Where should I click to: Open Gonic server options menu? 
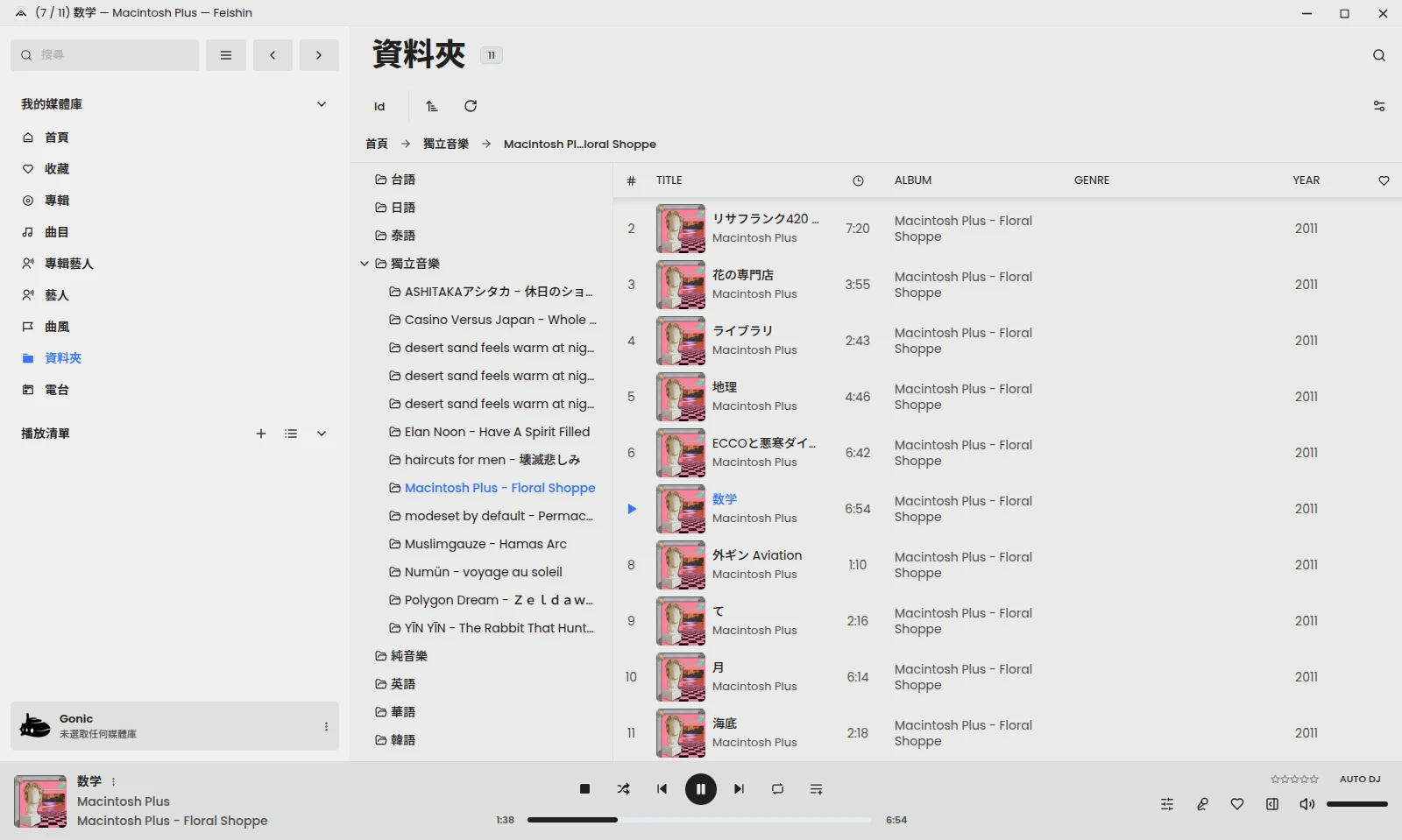point(326,726)
